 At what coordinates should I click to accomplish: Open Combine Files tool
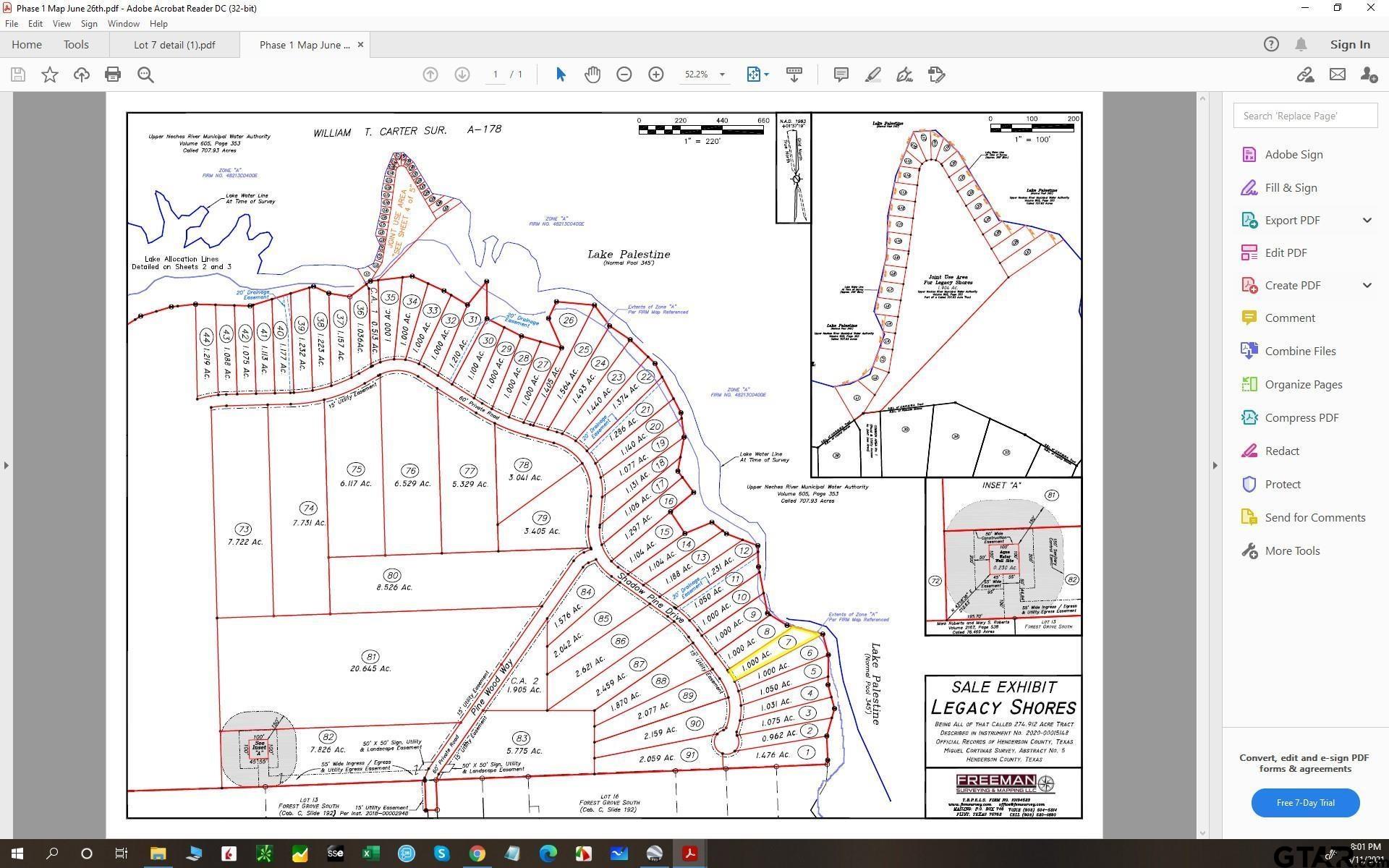1288,351
